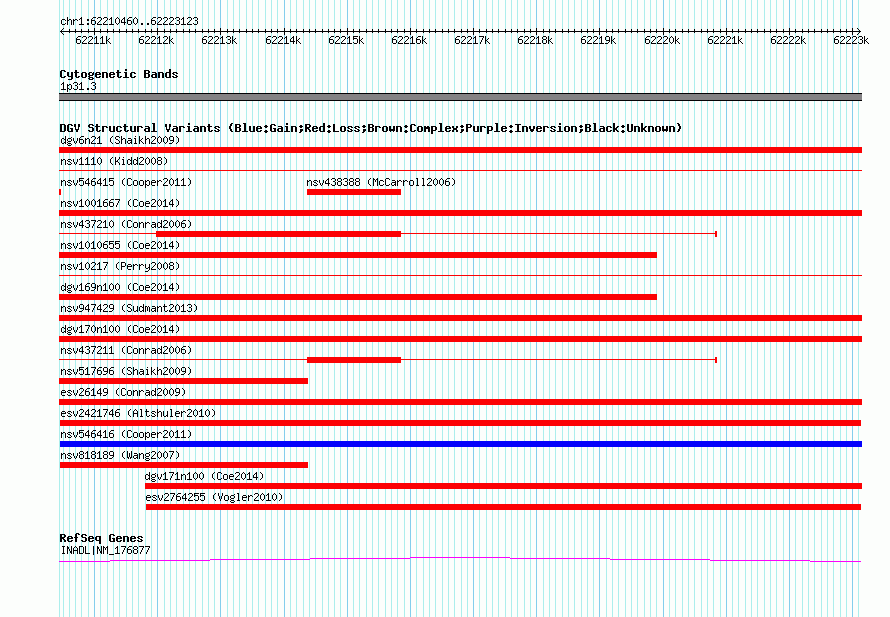Image resolution: width=890 pixels, height=617 pixels.
Task: Click the Cytogenetic Bands track title
Action: click(119, 74)
